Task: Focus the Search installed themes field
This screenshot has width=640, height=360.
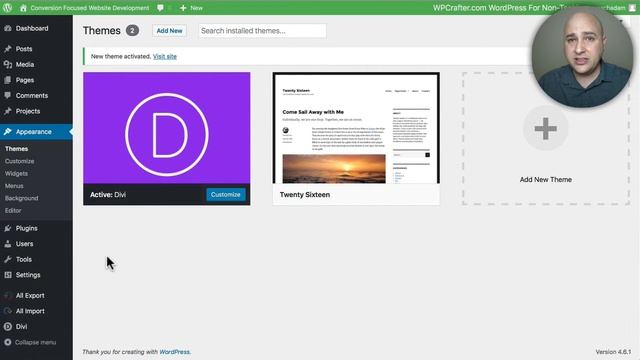Action: [x=262, y=31]
